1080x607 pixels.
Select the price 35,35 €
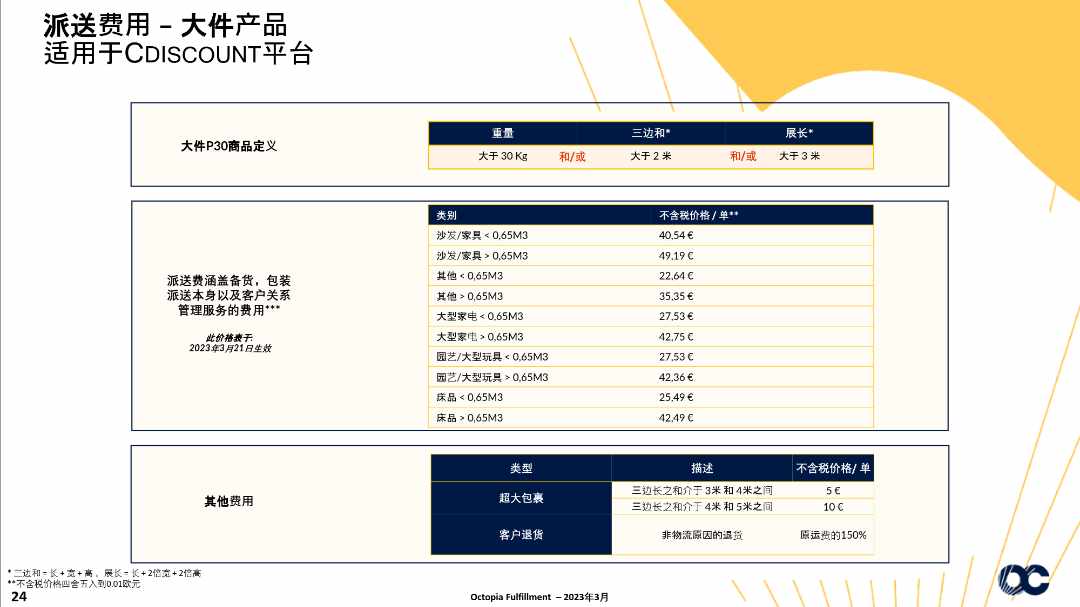[676, 296]
